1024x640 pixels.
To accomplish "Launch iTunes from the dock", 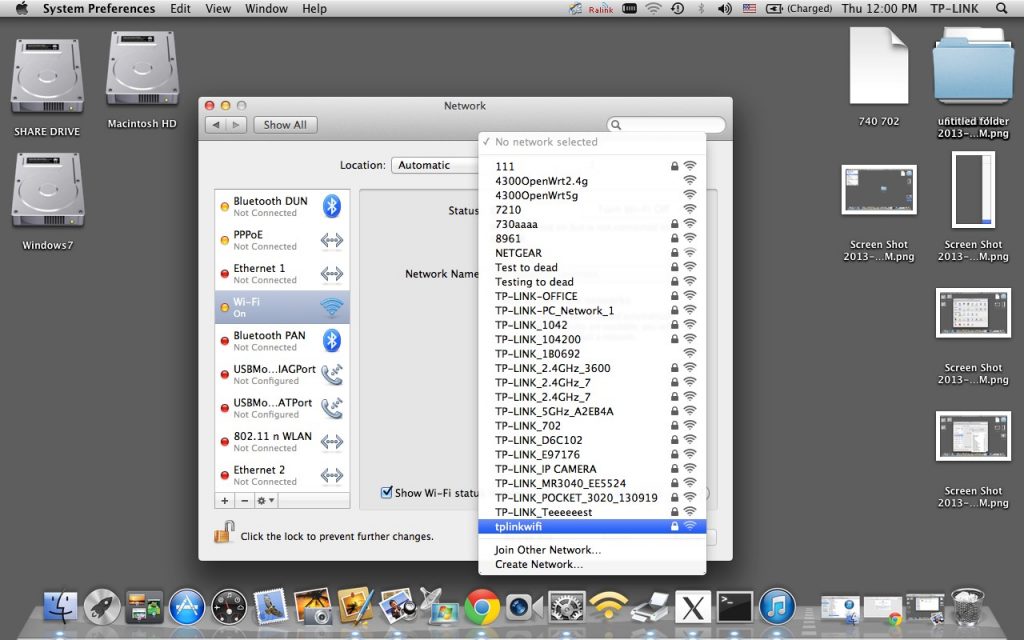I will tap(776, 607).
